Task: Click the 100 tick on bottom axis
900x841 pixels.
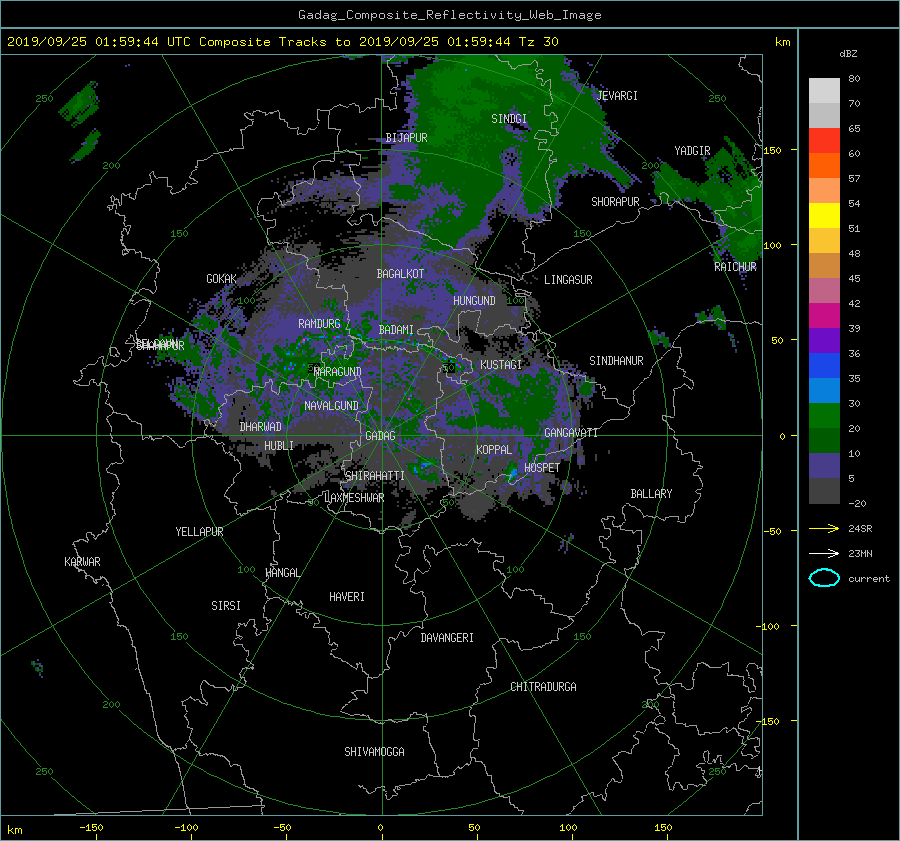Action: pyautogui.click(x=568, y=828)
